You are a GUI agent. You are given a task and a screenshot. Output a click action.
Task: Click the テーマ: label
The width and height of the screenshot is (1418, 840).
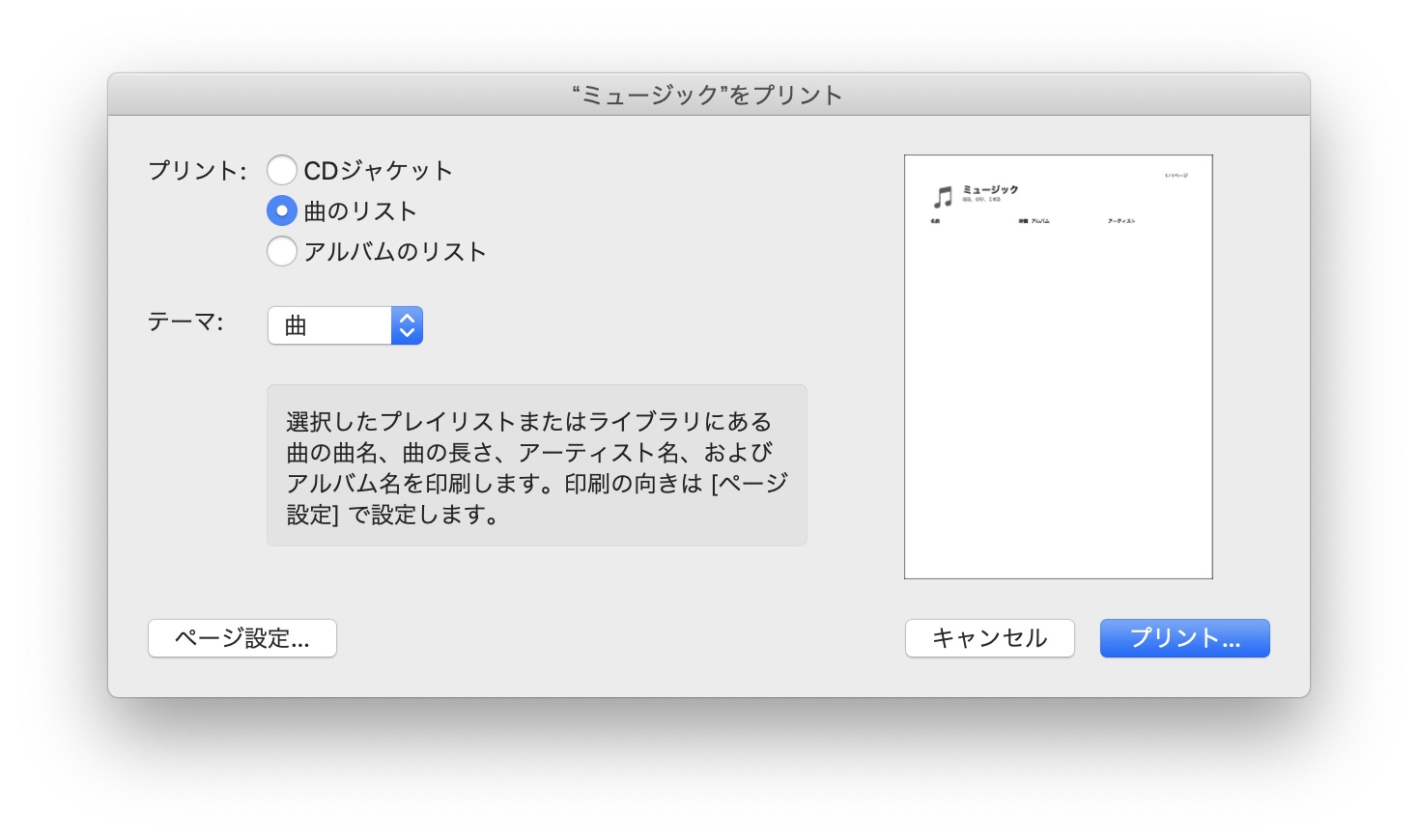click(x=185, y=322)
